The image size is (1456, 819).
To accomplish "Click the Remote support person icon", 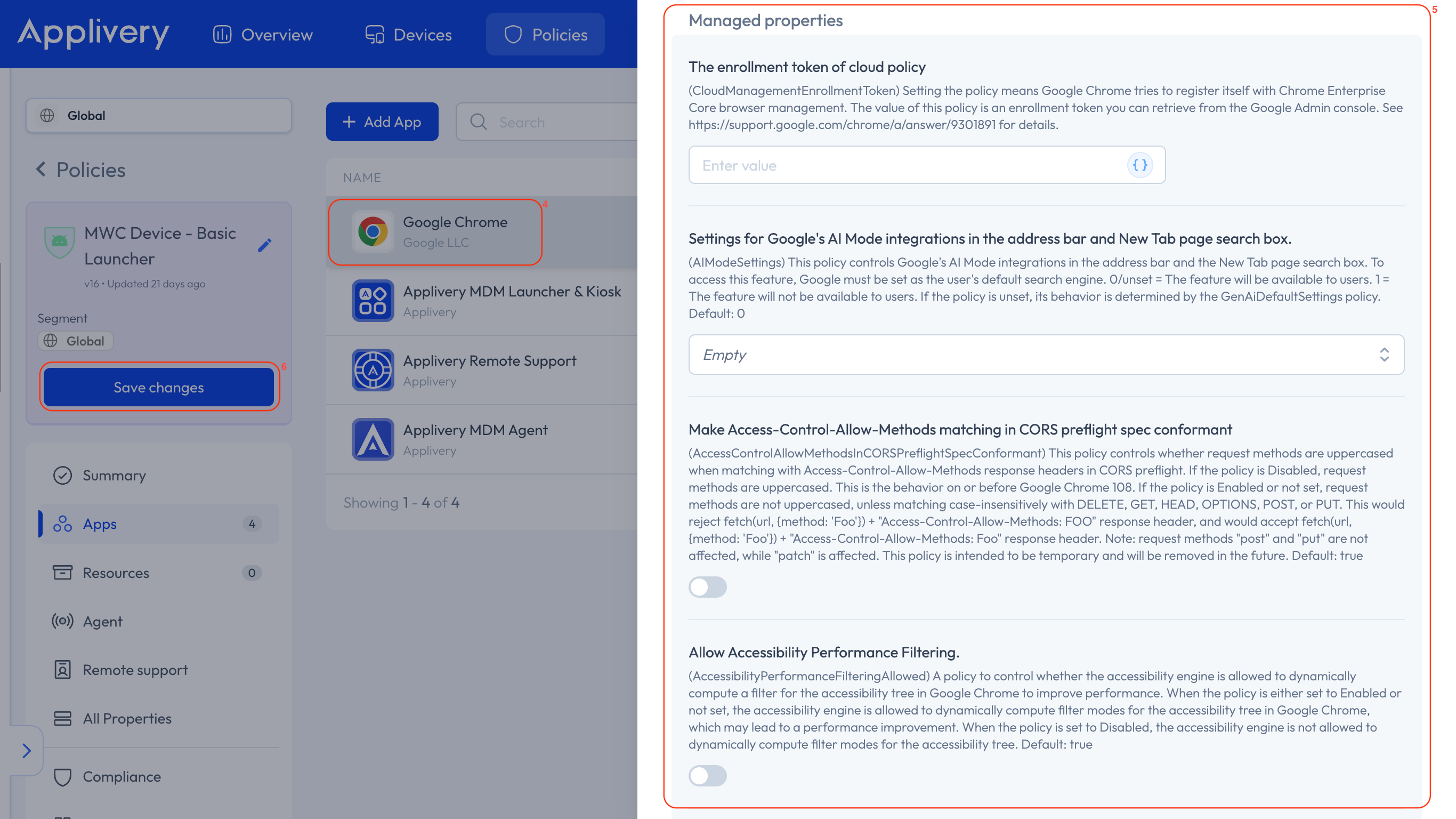I will click(62, 670).
